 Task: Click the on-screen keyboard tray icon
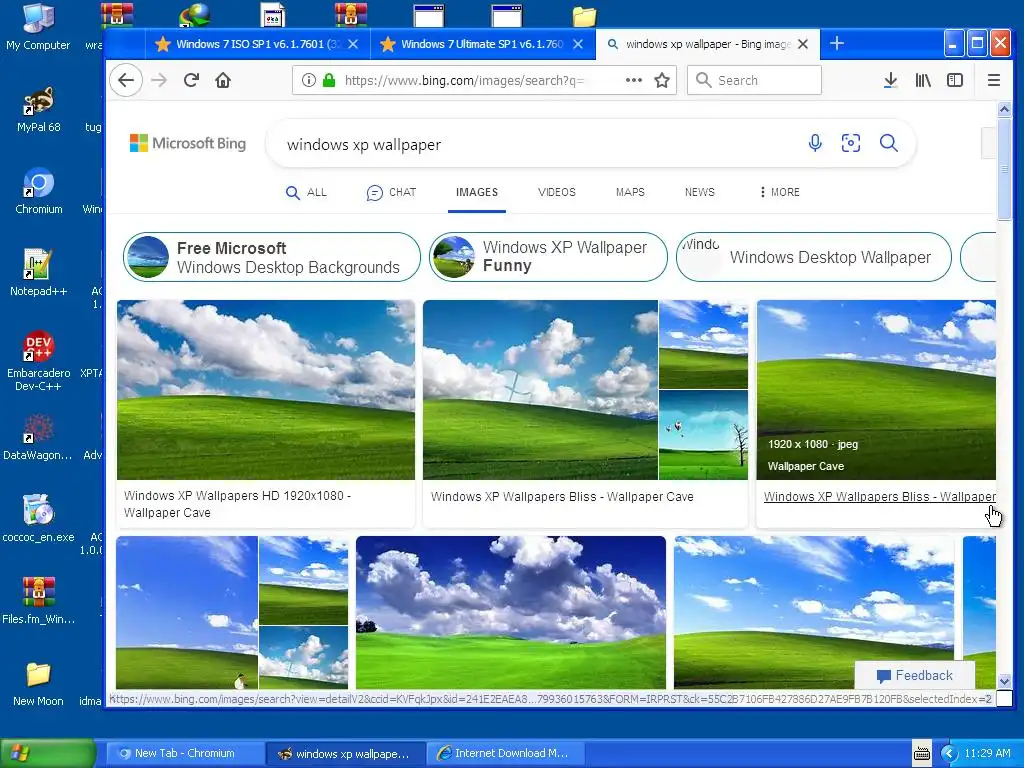[x=921, y=753]
